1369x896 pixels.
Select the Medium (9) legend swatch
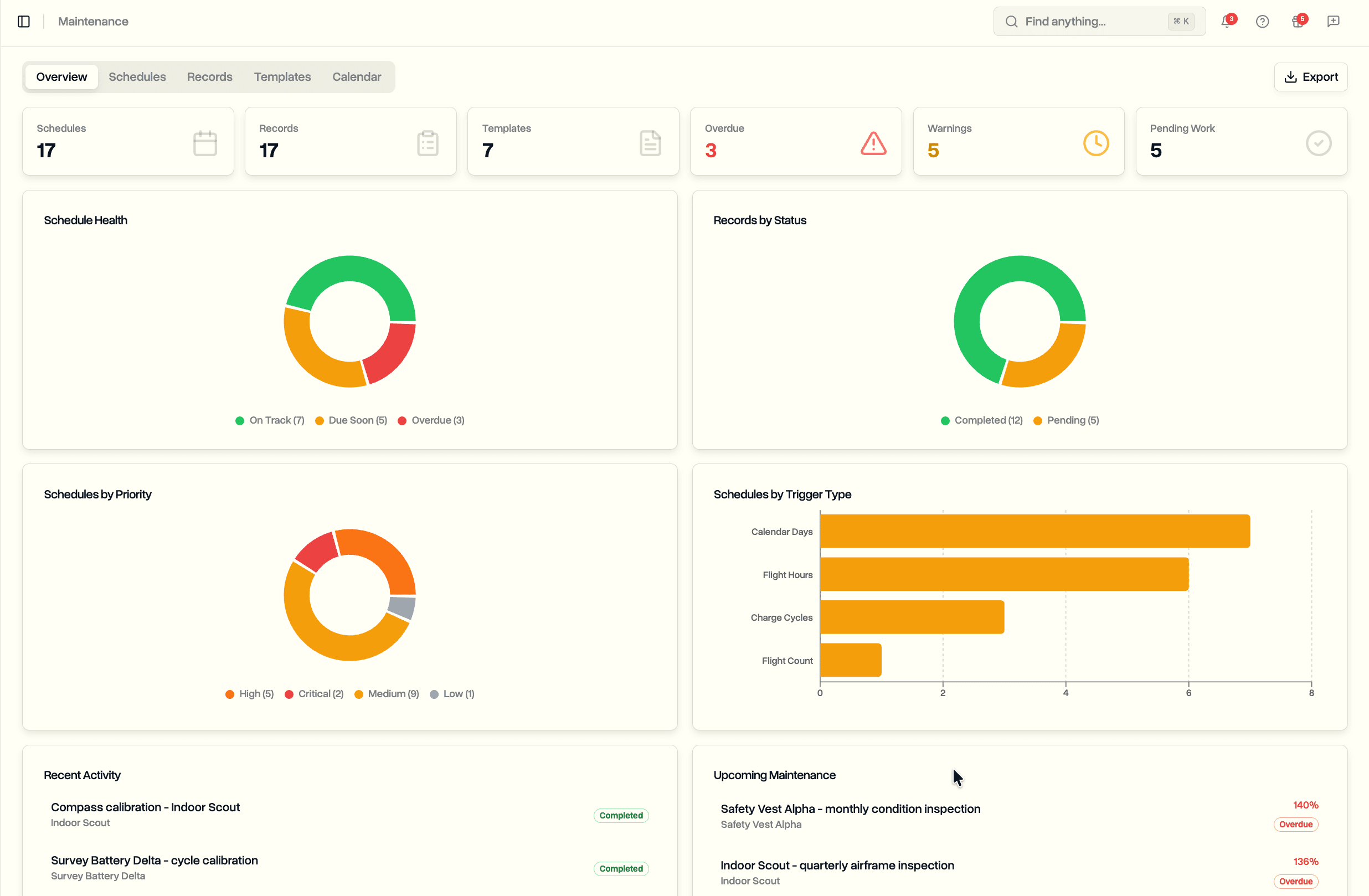pos(358,694)
